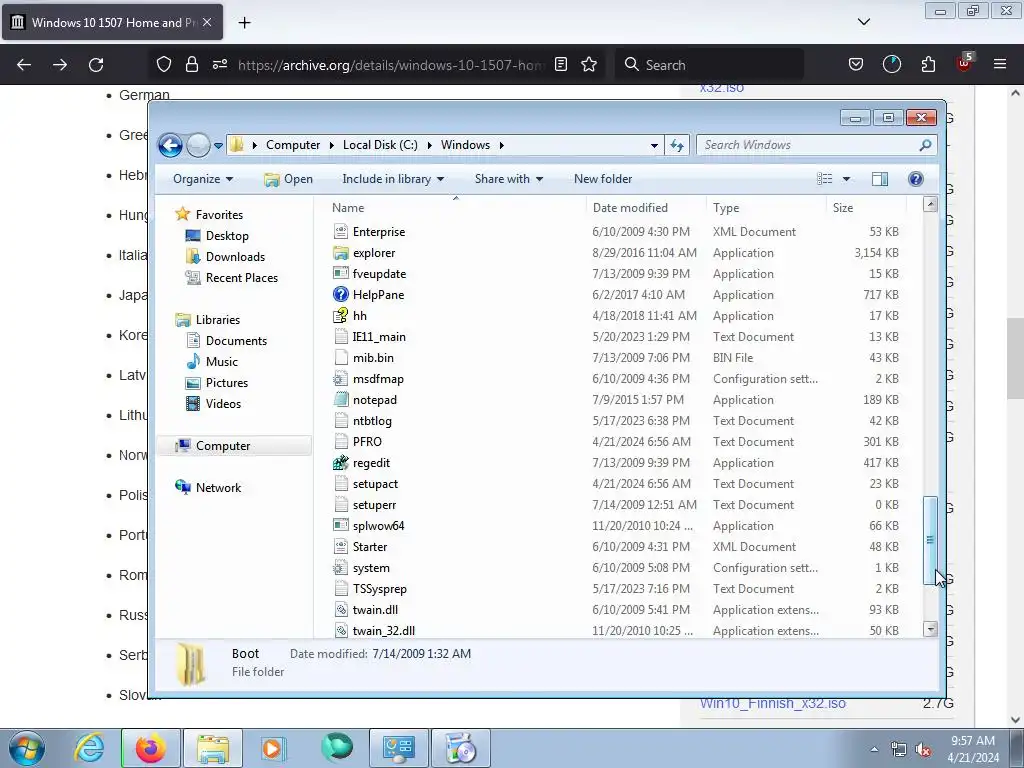Select Recent Places under Favorites
The height and width of the screenshot is (768, 1024).
click(x=242, y=278)
